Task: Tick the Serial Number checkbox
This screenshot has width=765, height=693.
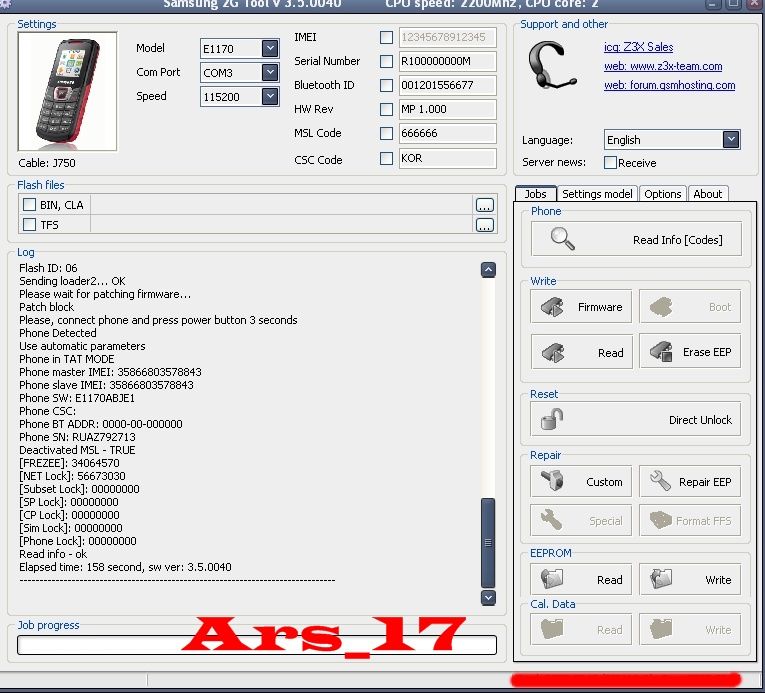Action: 386,61
